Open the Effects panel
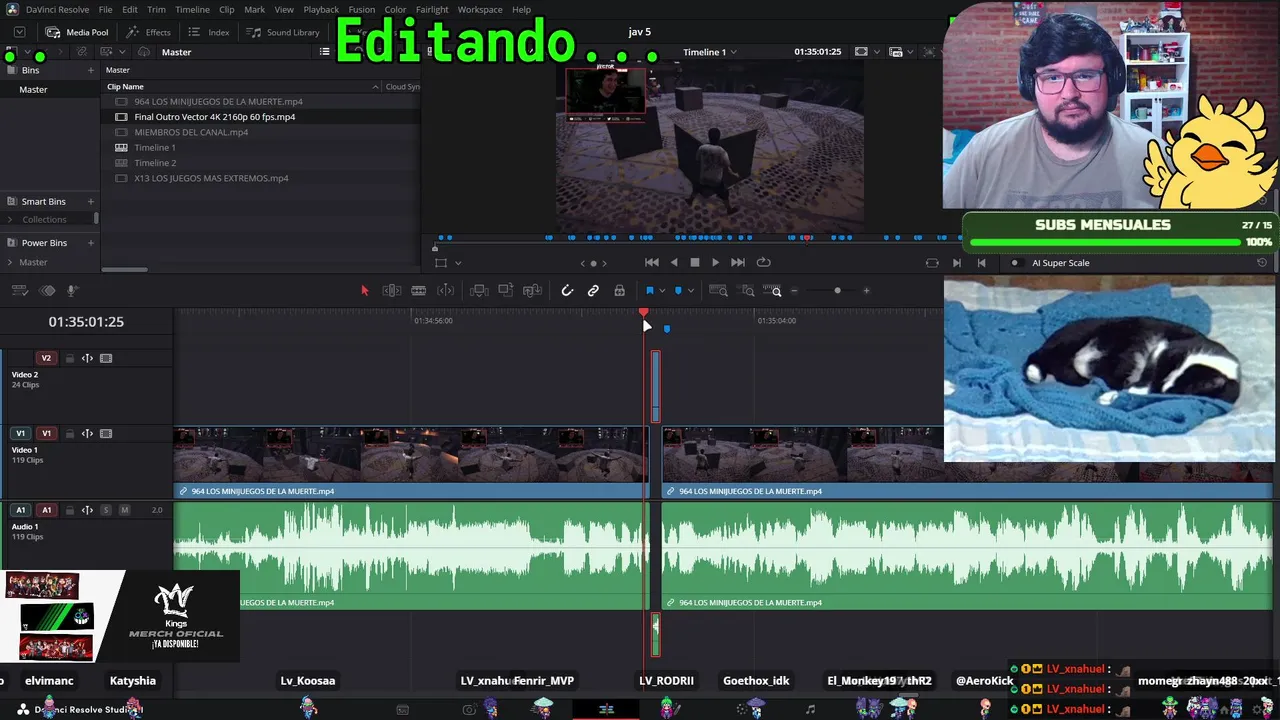1280x720 pixels. [x=148, y=32]
